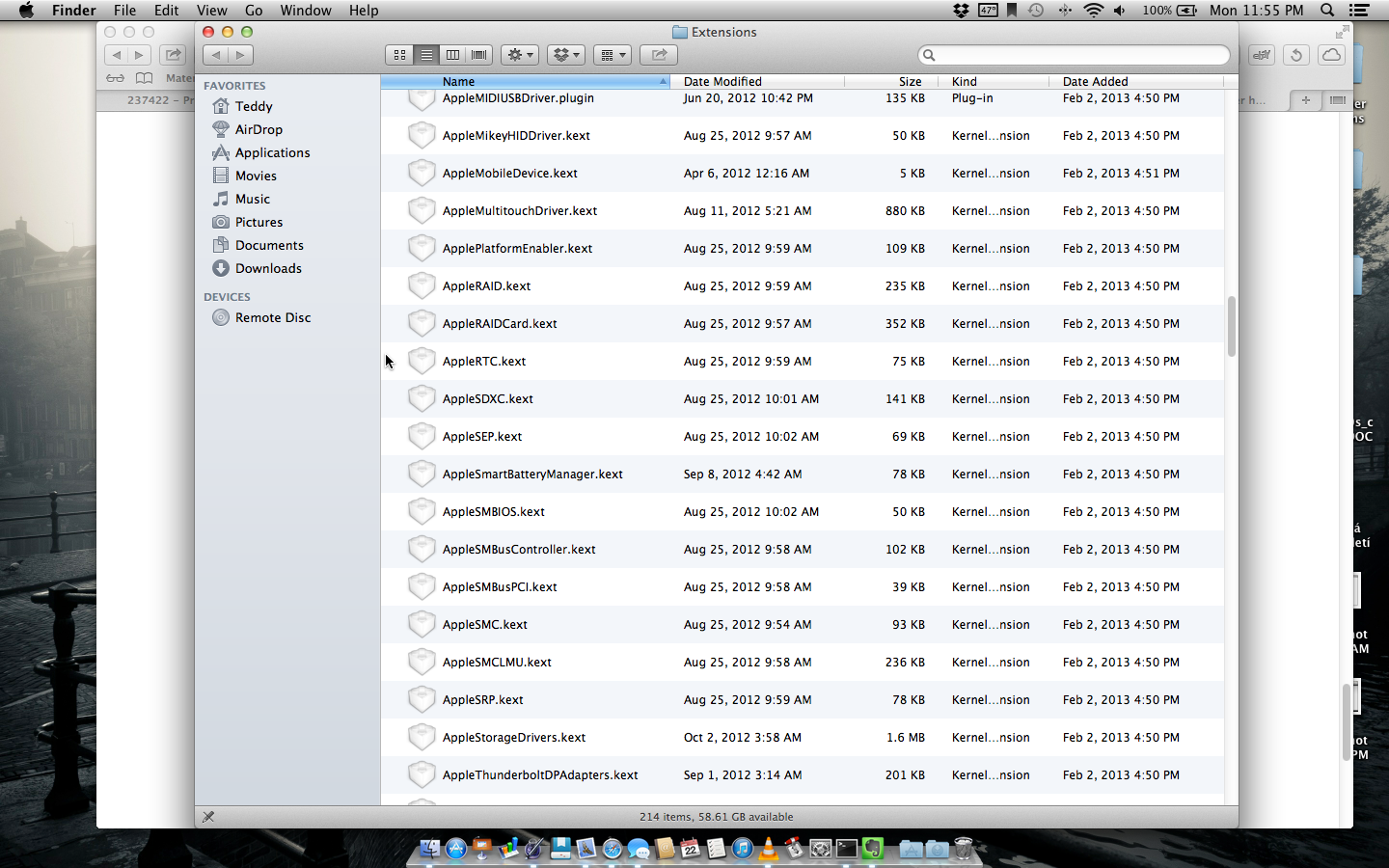Open App Store from the Dock
Viewport: 1389px width, 868px height.
tap(456, 849)
